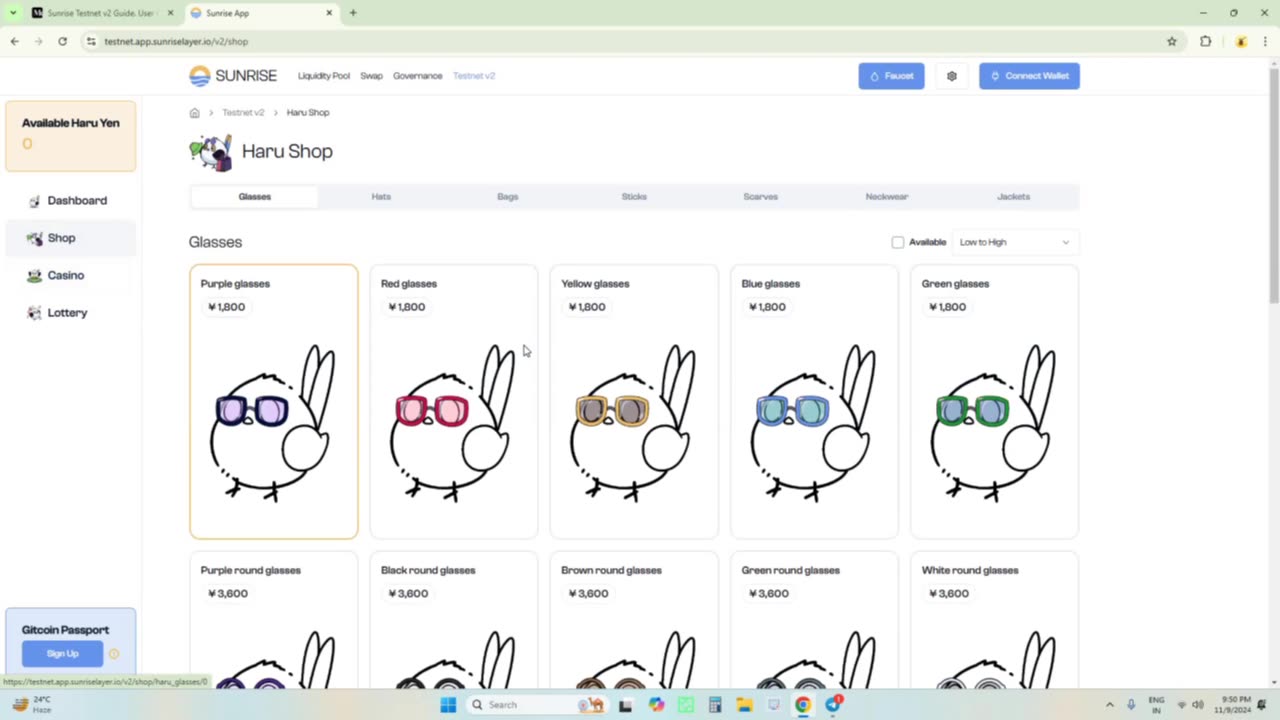Click the Windows Start button
The height and width of the screenshot is (720, 1280).
point(448,705)
